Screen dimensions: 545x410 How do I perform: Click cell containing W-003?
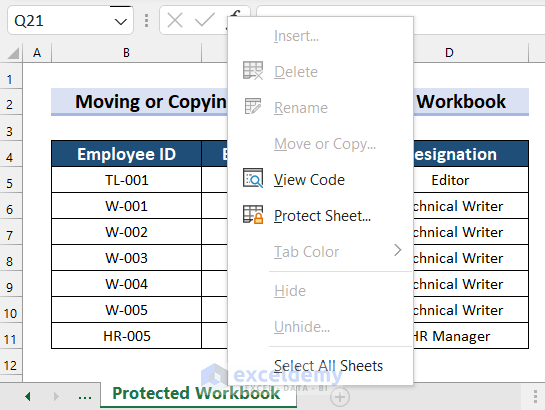click(127, 258)
